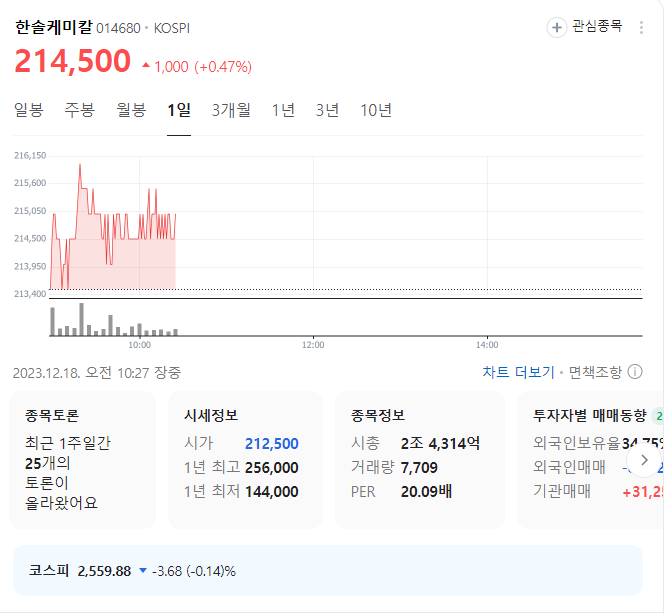Click the PER value 20.09배
Viewport: 664px width, 614px height.
click(x=426, y=492)
